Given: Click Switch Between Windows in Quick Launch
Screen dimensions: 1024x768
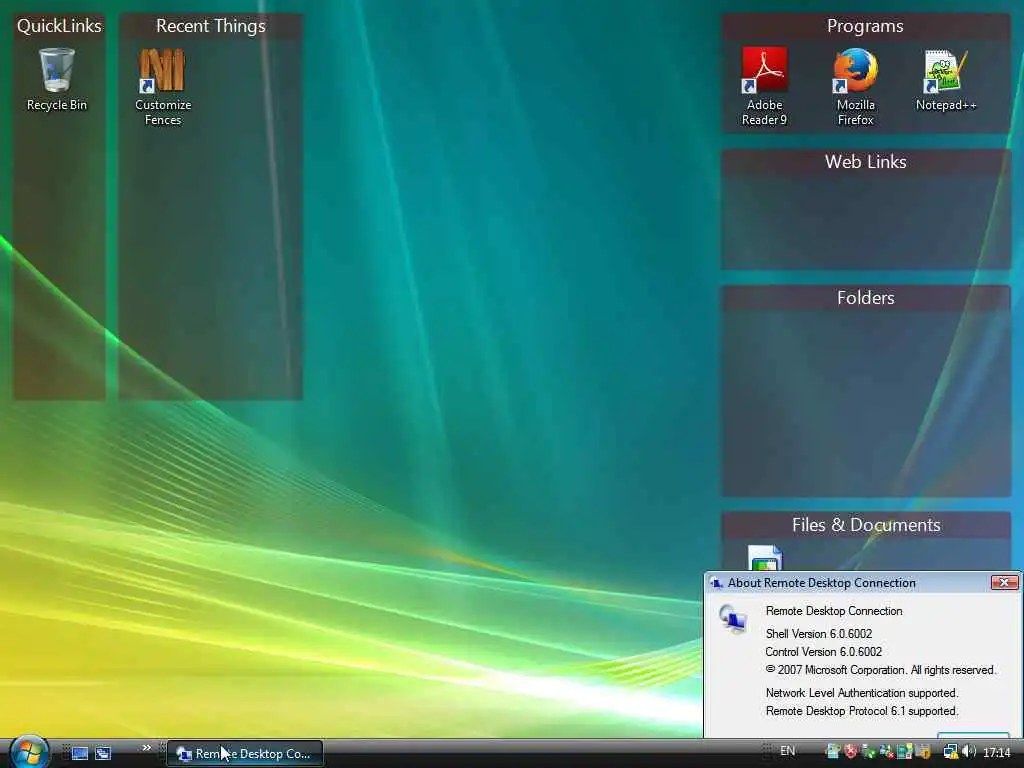Looking at the screenshot, I should point(103,753).
